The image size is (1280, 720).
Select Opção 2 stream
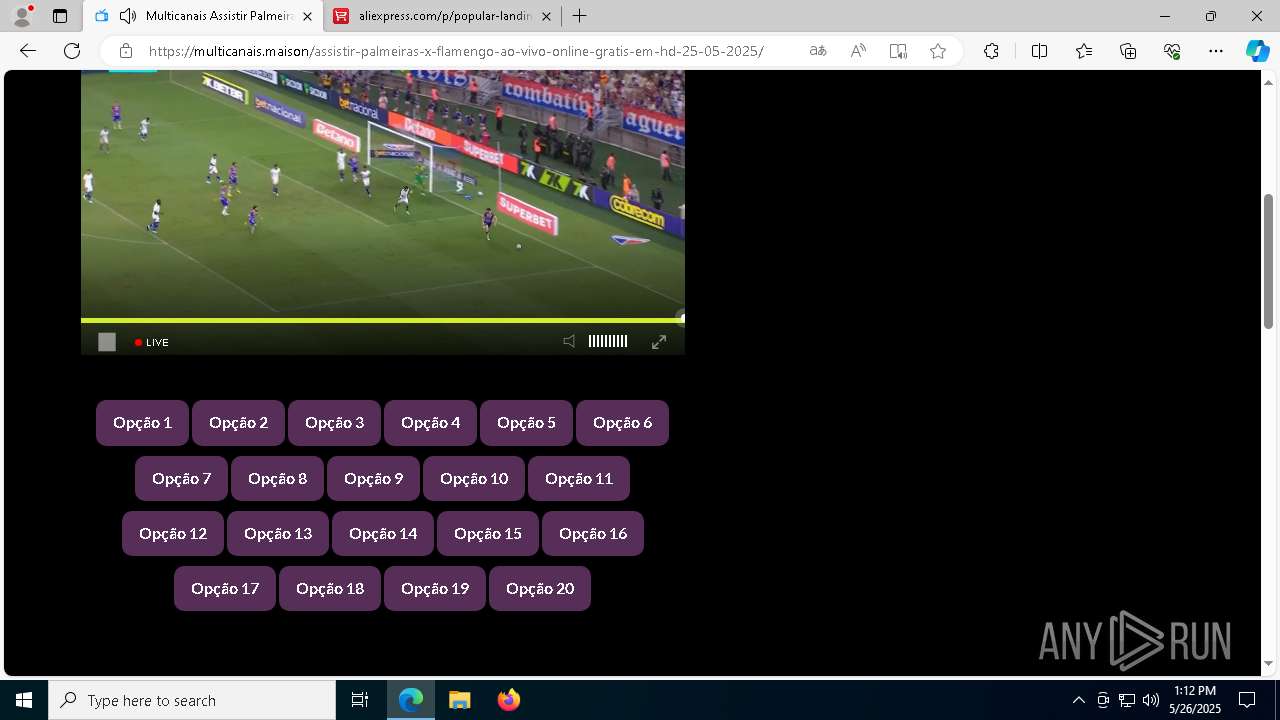[238, 422]
